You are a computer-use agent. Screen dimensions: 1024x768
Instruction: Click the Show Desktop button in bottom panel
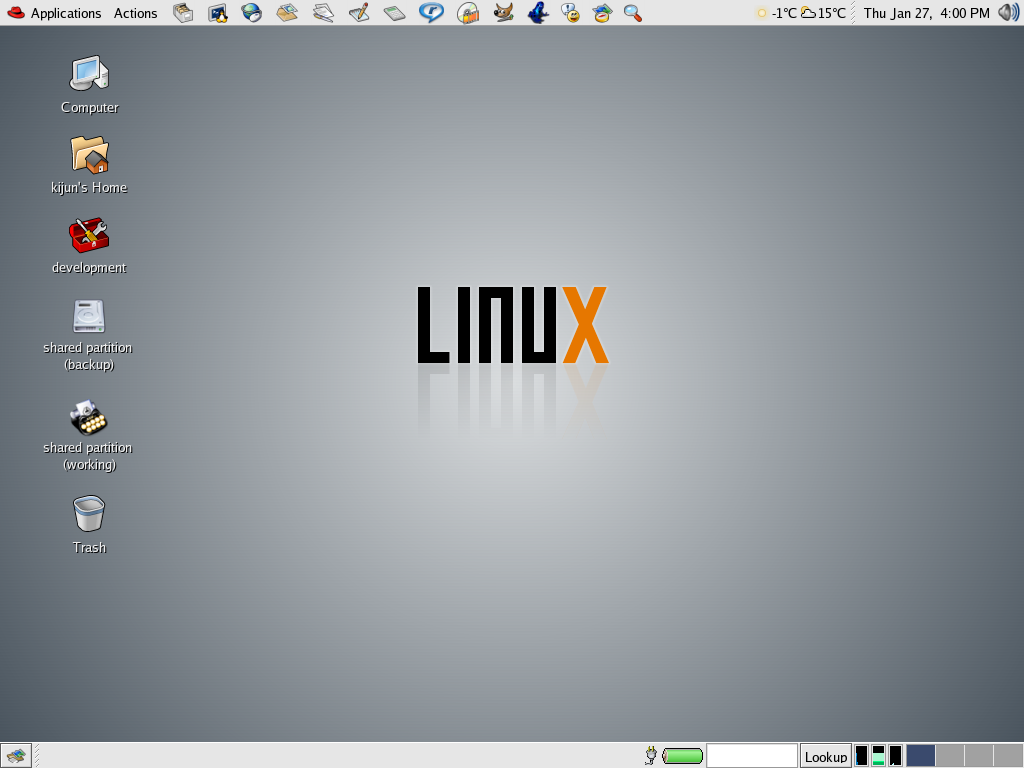coord(16,756)
